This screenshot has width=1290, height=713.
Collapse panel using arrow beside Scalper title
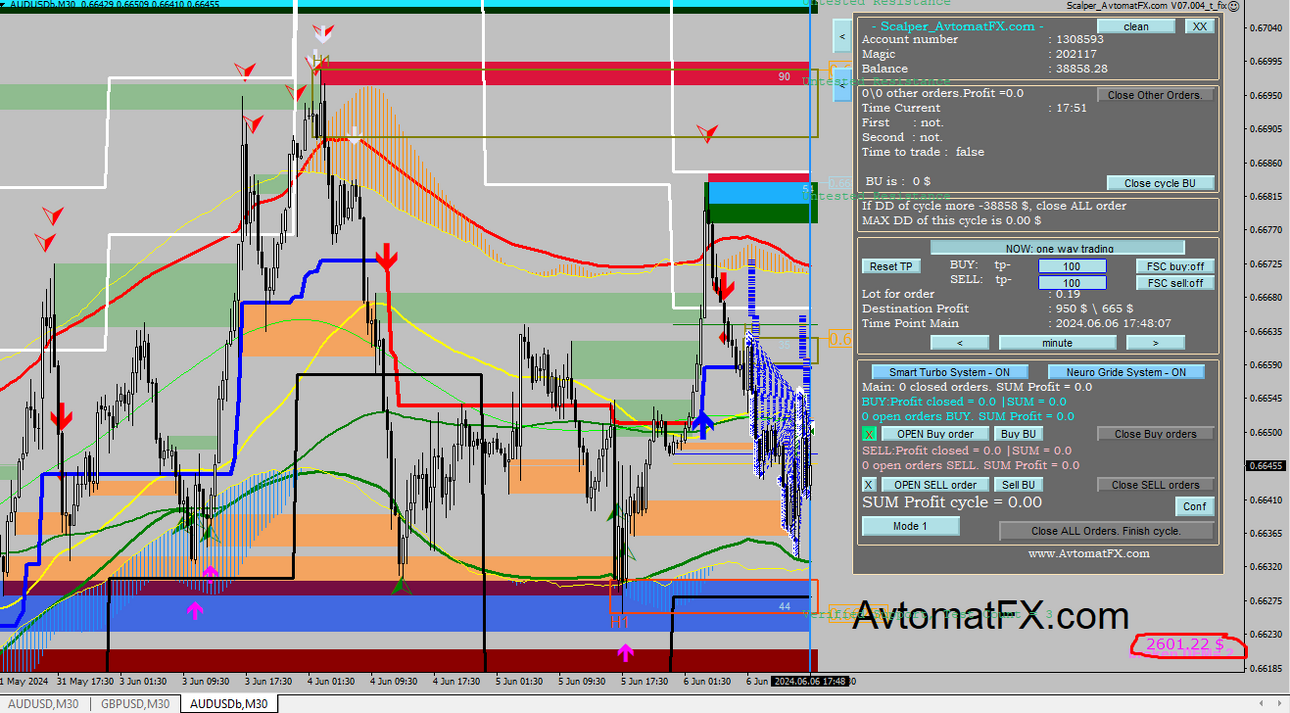point(842,37)
